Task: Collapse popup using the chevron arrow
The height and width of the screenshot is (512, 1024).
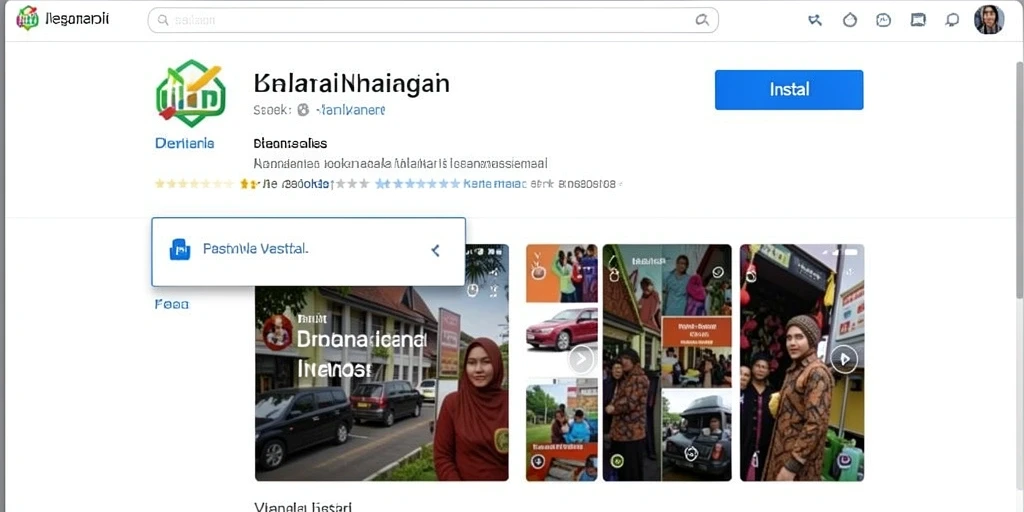Action: click(436, 250)
